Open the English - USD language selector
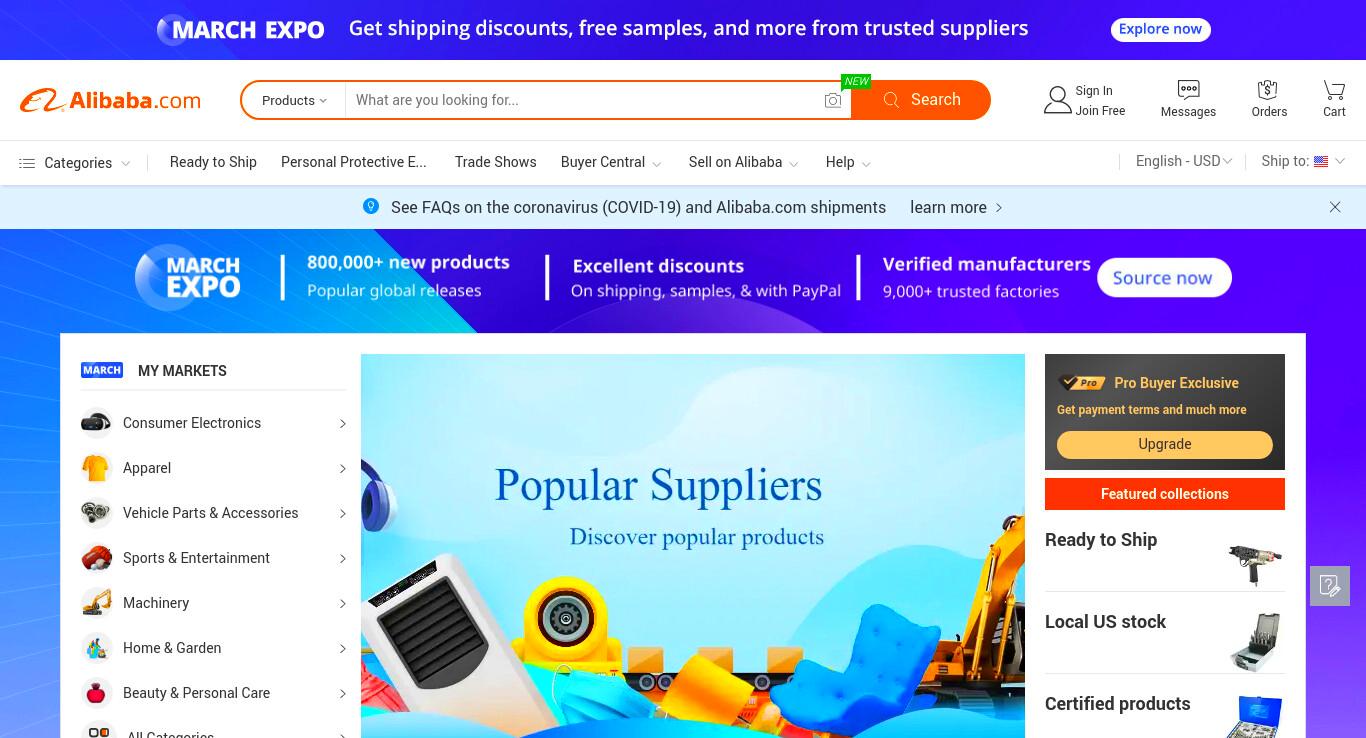The width and height of the screenshot is (1366, 738). [1184, 161]
